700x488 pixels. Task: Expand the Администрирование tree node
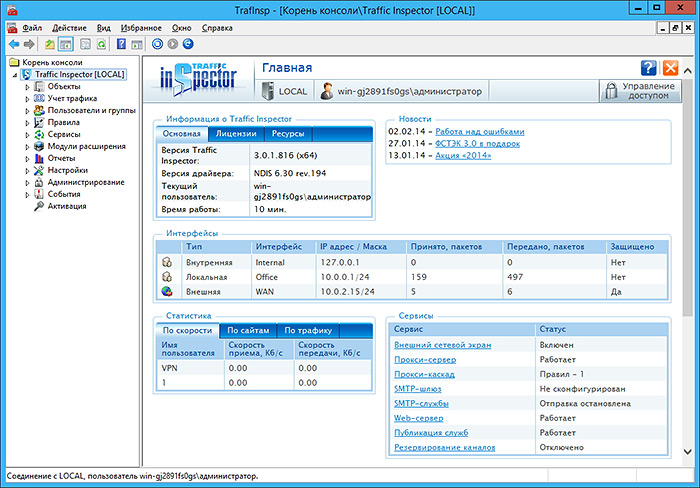point(27,183)
